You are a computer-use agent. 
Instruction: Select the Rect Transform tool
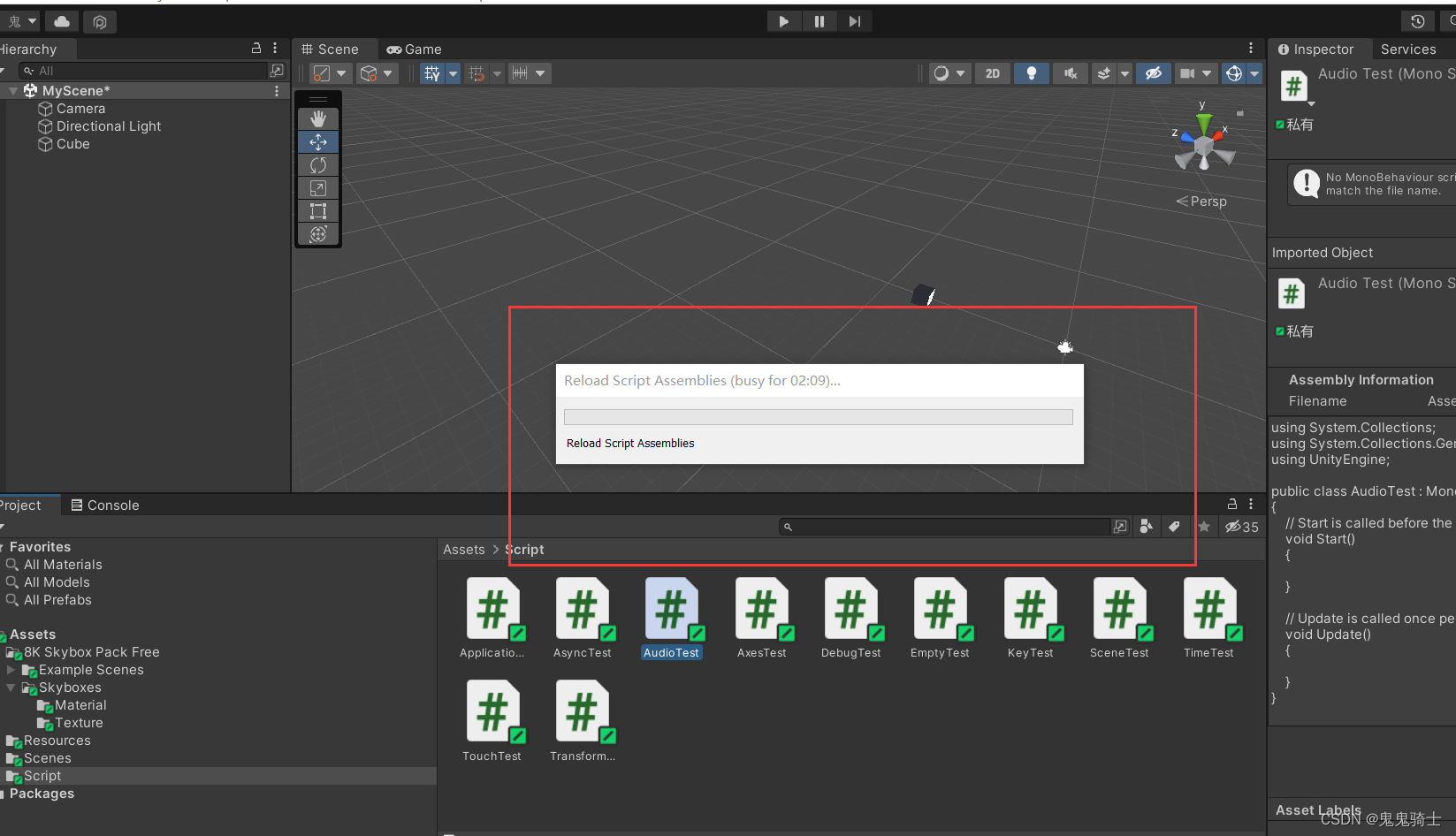coord(318,210)
